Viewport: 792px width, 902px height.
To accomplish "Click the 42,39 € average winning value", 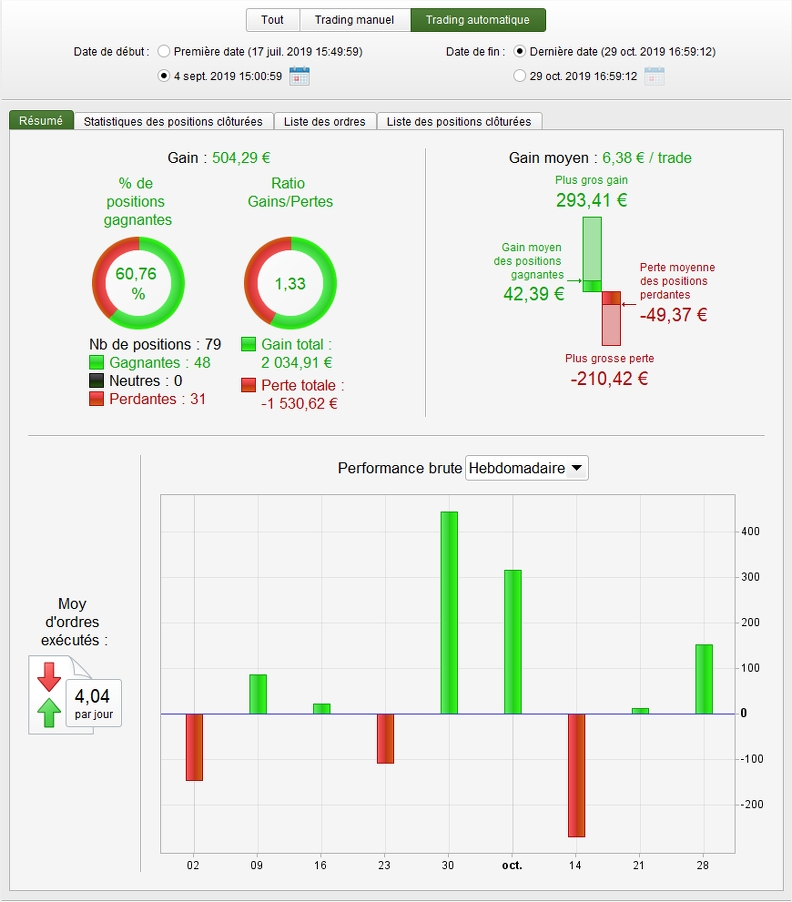I will (x=534, y=294).
